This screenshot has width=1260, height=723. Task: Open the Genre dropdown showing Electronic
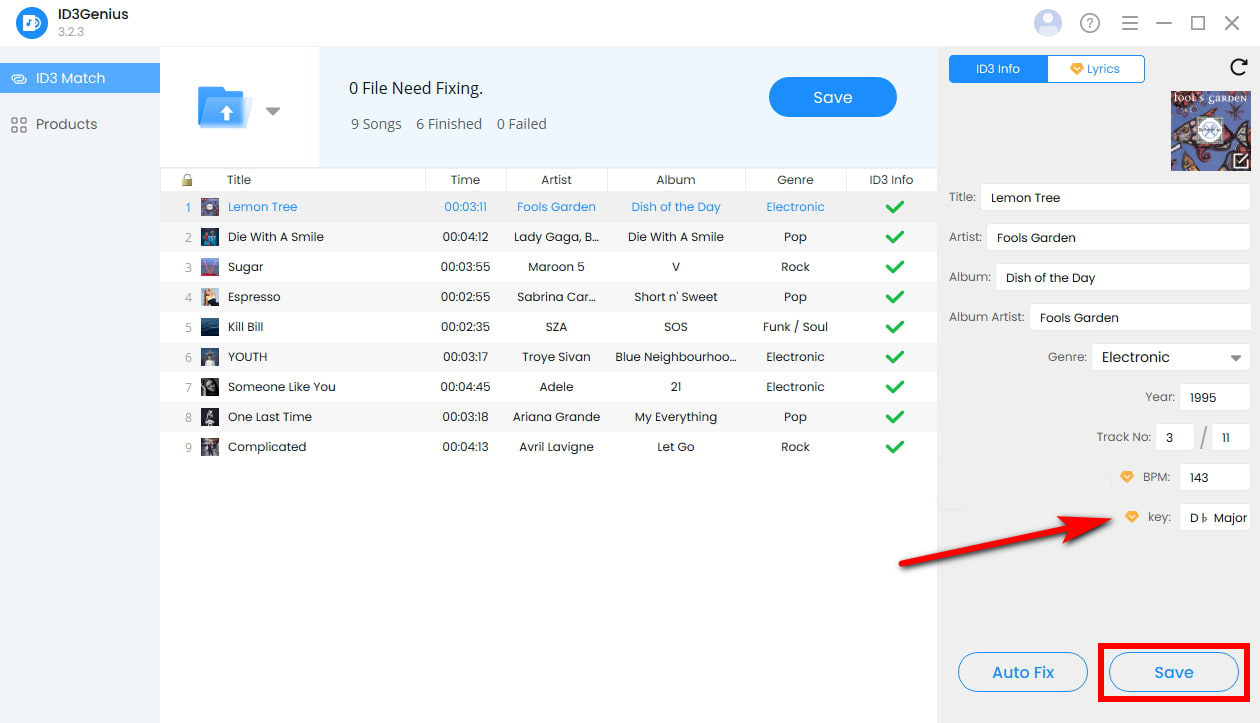click(1169, 357)
